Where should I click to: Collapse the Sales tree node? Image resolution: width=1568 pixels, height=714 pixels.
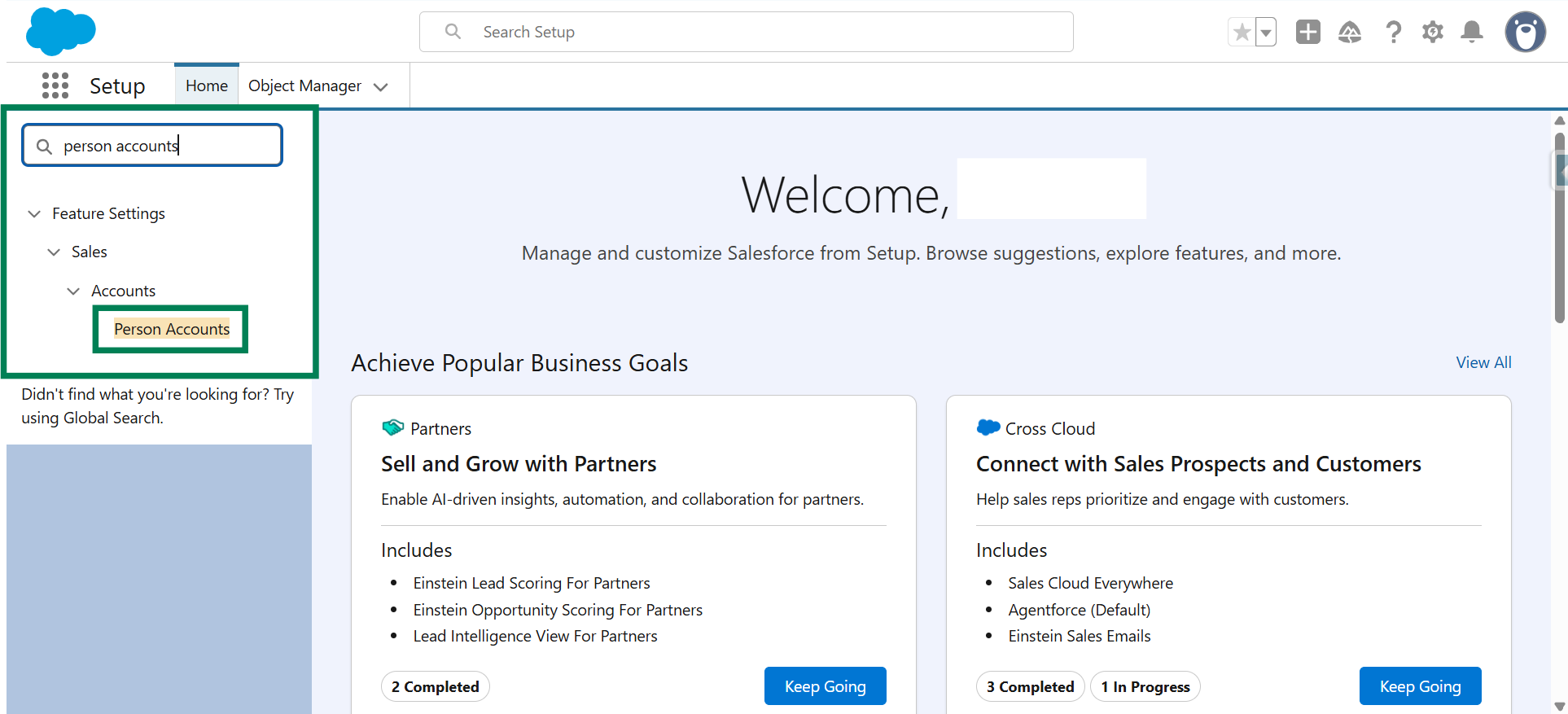click(x=54, y=252)
